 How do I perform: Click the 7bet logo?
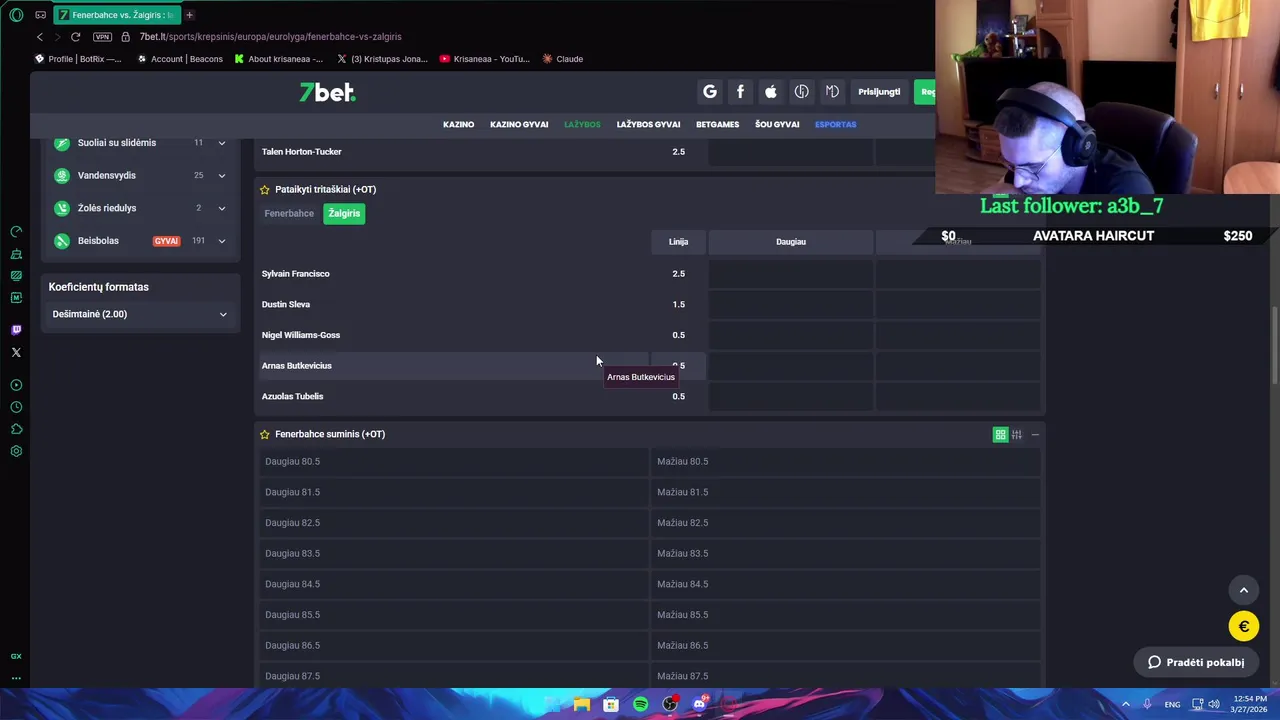click(x=327, y=92)
